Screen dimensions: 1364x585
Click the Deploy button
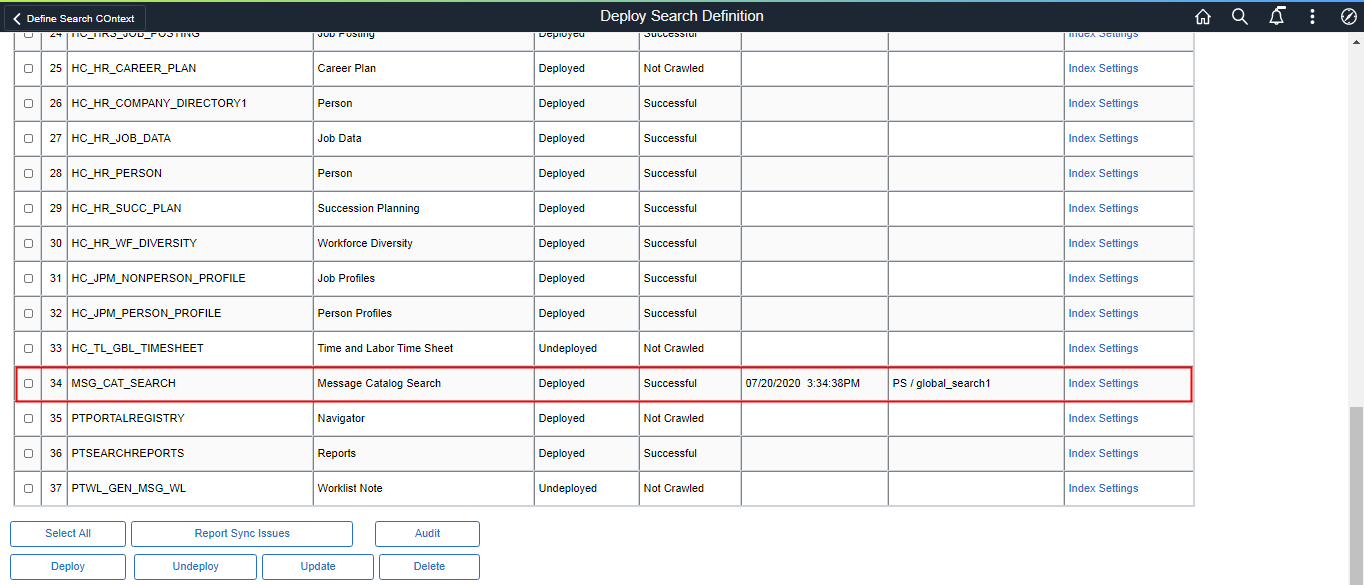pyautogui.click(x=68, y=567)
